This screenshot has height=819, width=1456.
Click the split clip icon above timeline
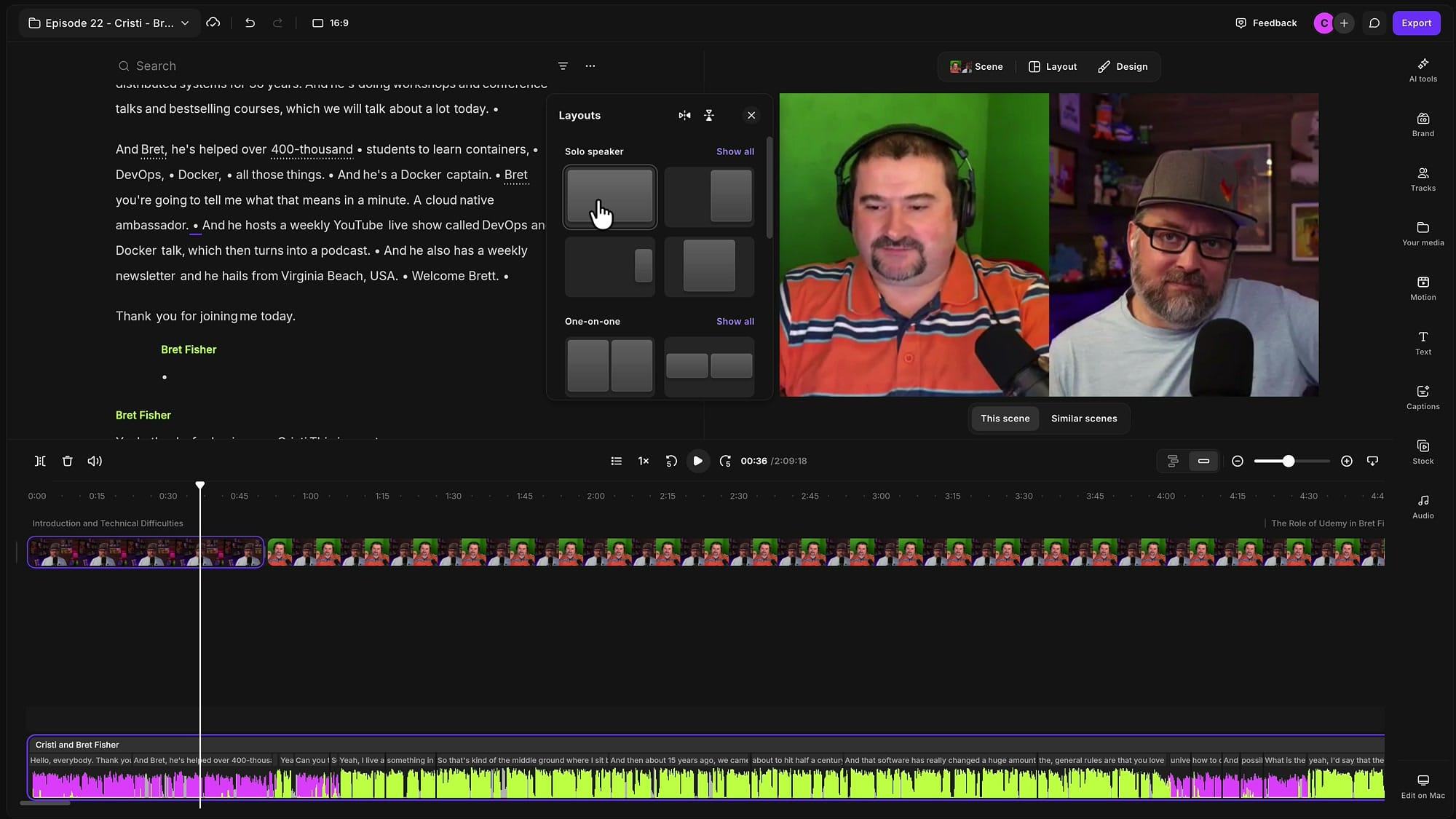tap(40, 461)
